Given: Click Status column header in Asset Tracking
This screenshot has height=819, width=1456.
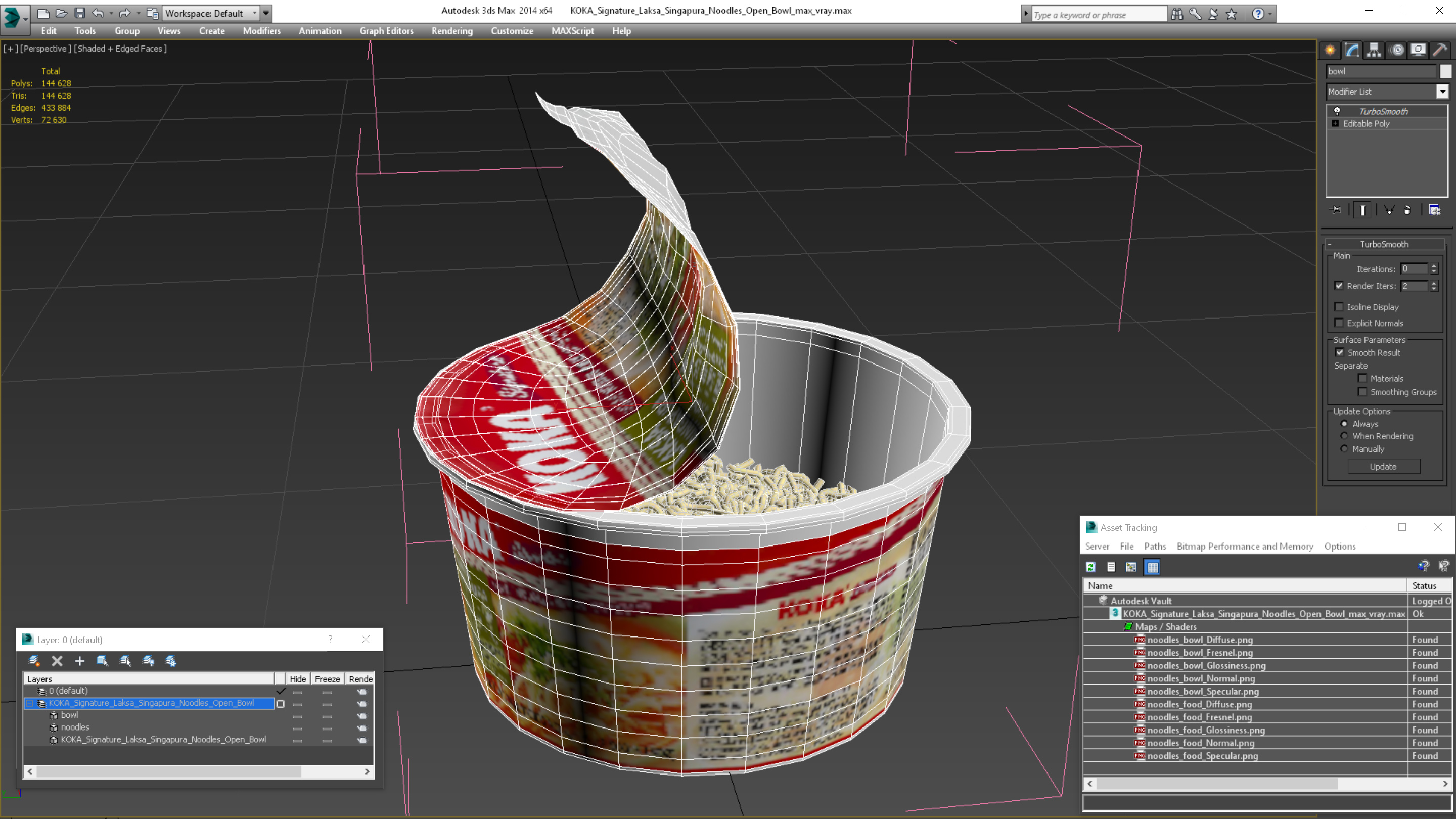Looking at the screenshot, I should click(1430, 586).
